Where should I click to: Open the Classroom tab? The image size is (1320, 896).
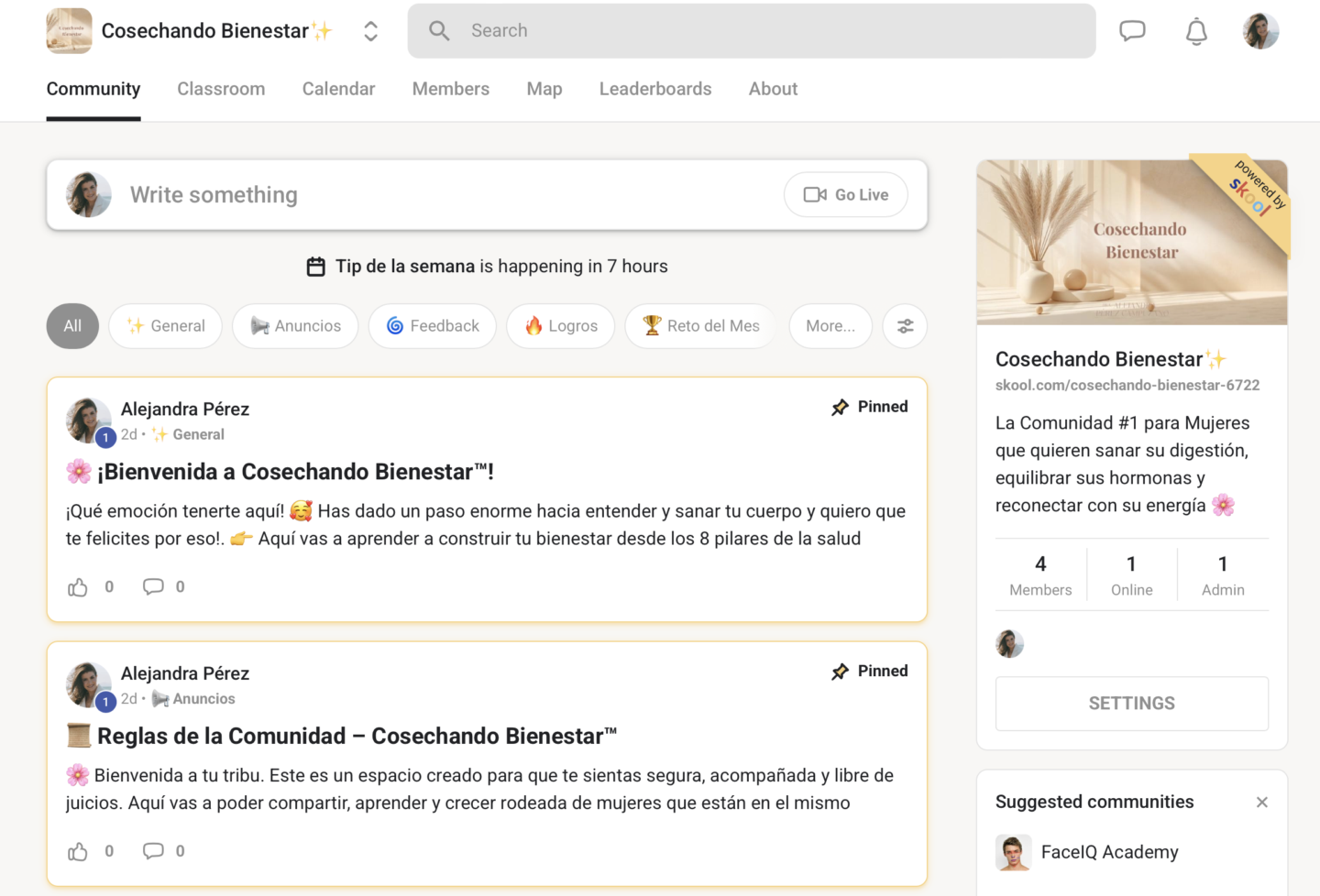[x=221, y=89]
